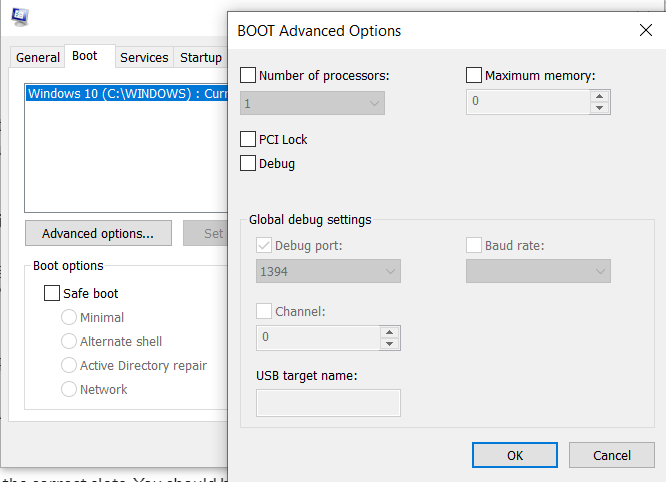The height and width of the screenshot is (482, 666).
Task: Click the Advanced options... button
Action: click(x=98, y=233)
